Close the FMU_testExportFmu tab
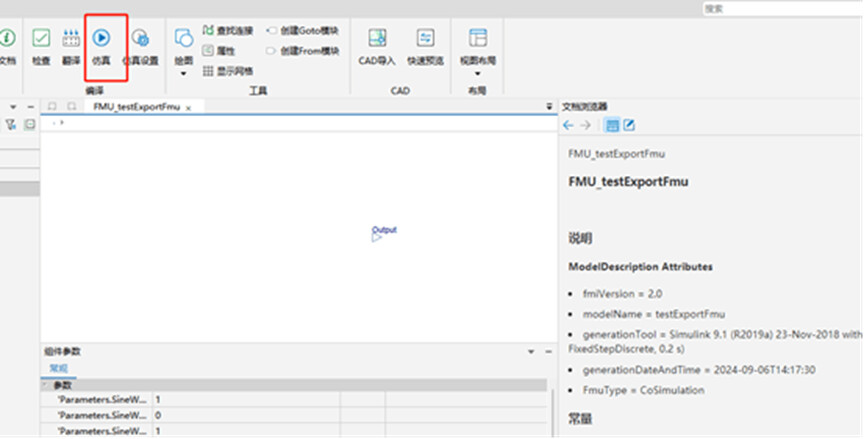The height and width of the screenshot is (439, 864). point(188,108)
